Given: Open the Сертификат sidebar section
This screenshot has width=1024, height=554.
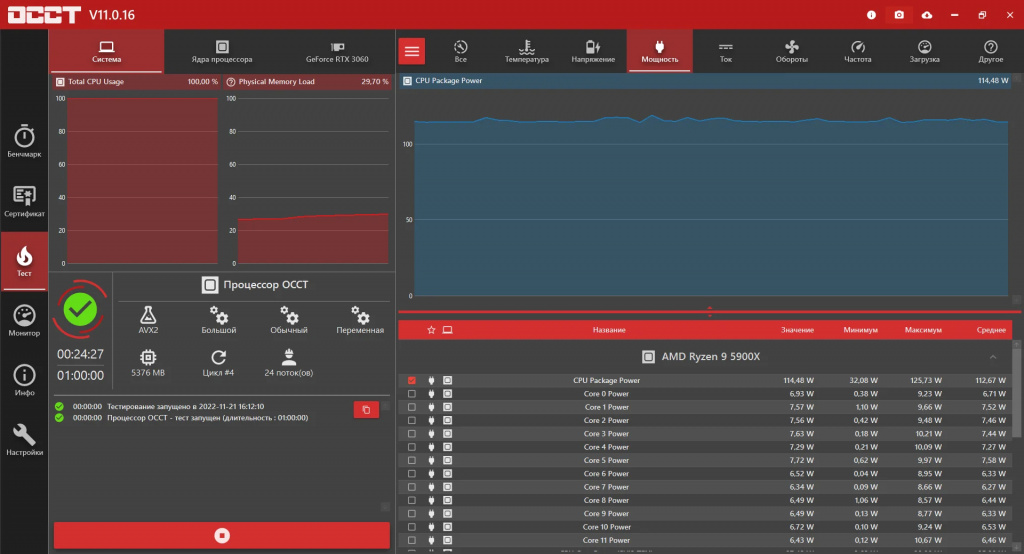Looking at the screenshot, I should (x=24, y=201).
